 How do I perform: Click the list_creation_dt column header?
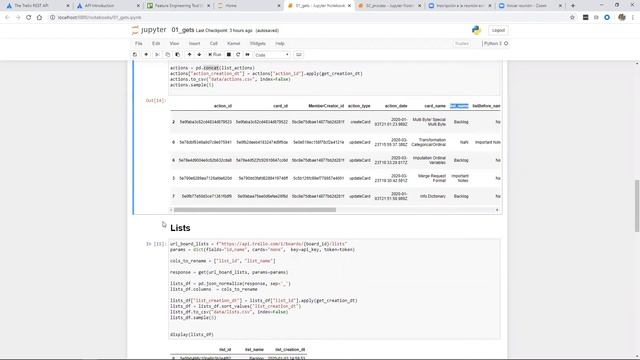[x=290, y=350]
